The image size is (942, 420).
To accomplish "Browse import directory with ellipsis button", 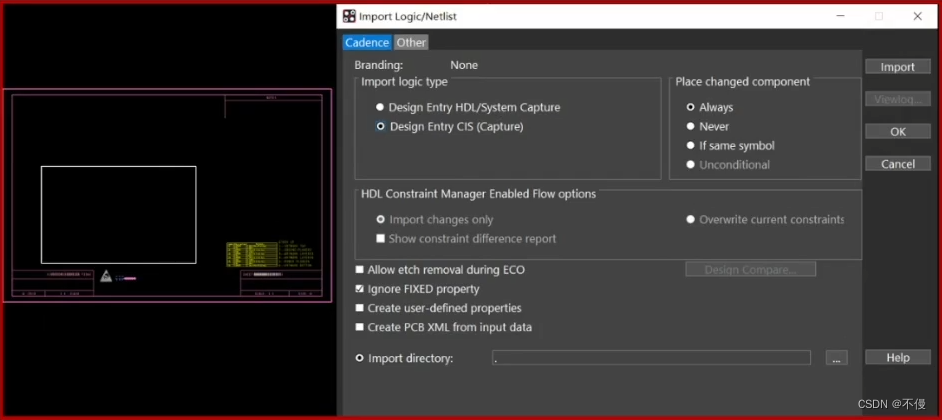I will point(836,358).
